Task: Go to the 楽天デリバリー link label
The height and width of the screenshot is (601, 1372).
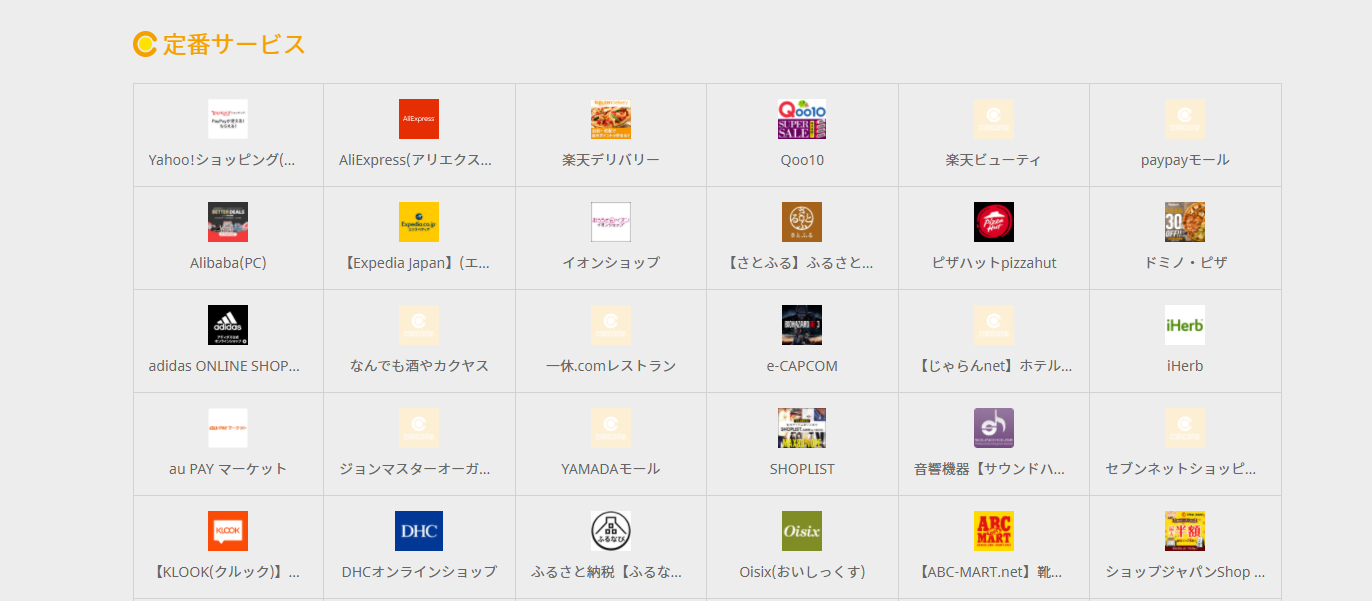Action: pyautogui.click(x=611, y=160)
